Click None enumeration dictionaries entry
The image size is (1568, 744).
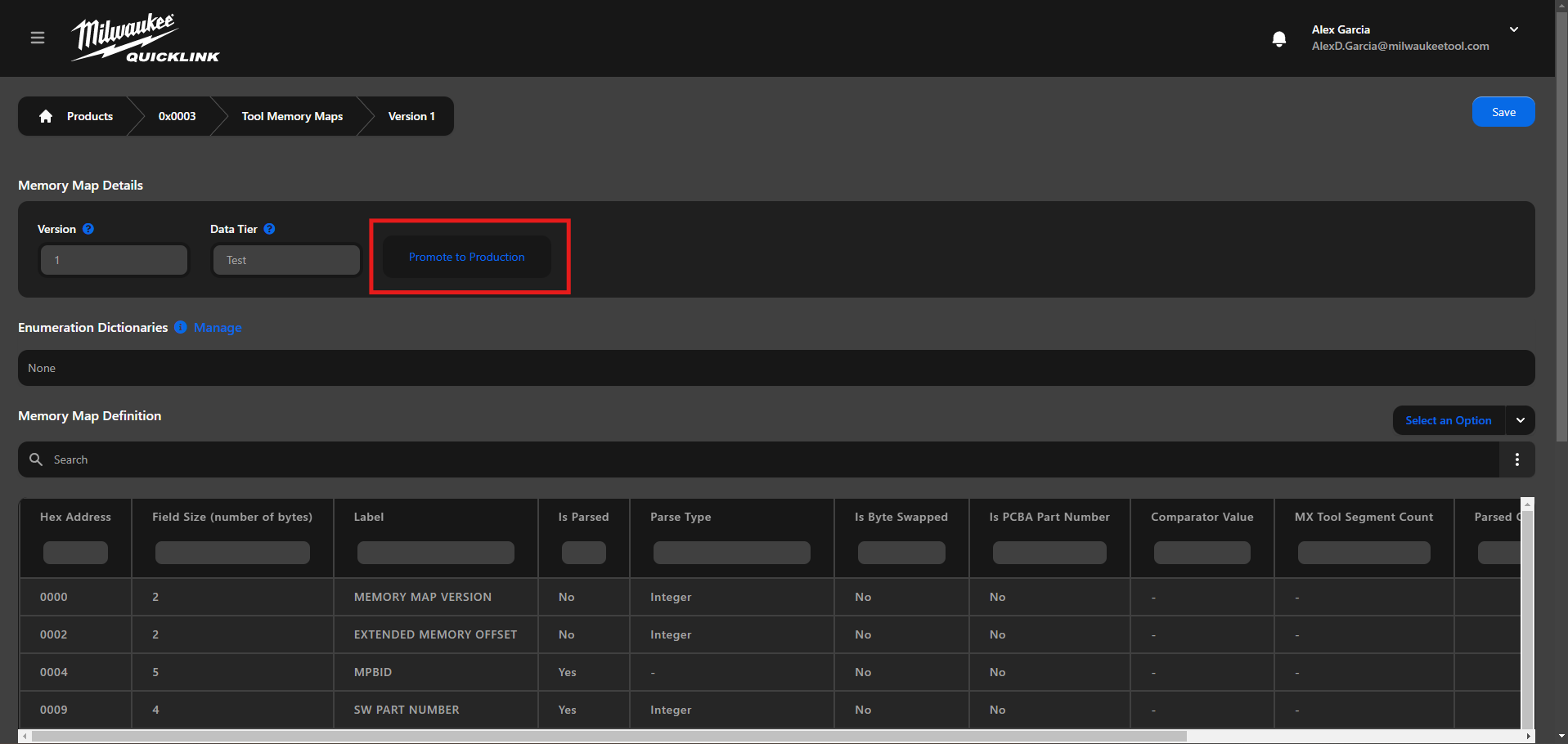point(776,368)
